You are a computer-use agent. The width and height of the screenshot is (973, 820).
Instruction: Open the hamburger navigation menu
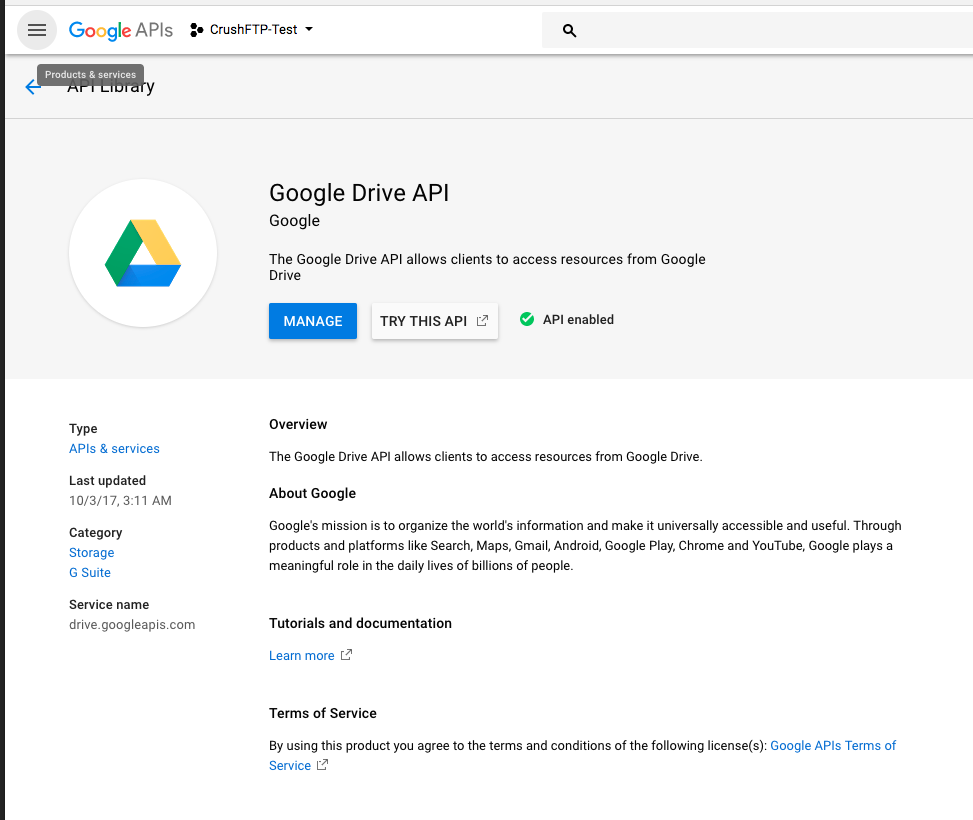pos(37,30)
